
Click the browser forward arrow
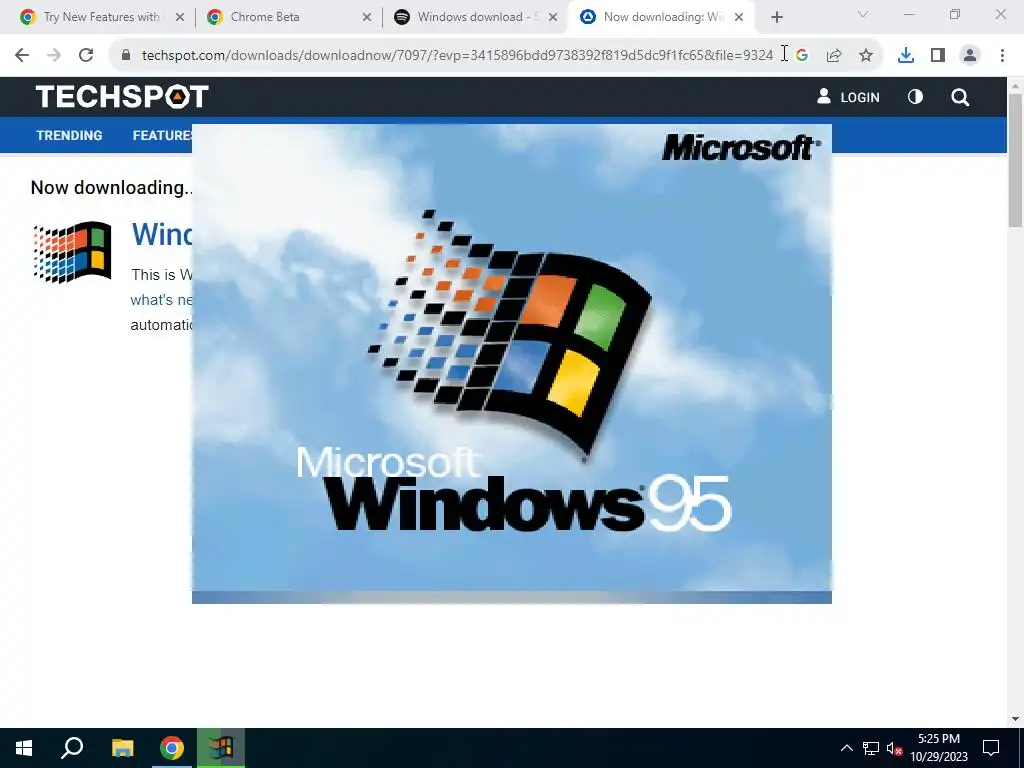click(x=54, y=56)
